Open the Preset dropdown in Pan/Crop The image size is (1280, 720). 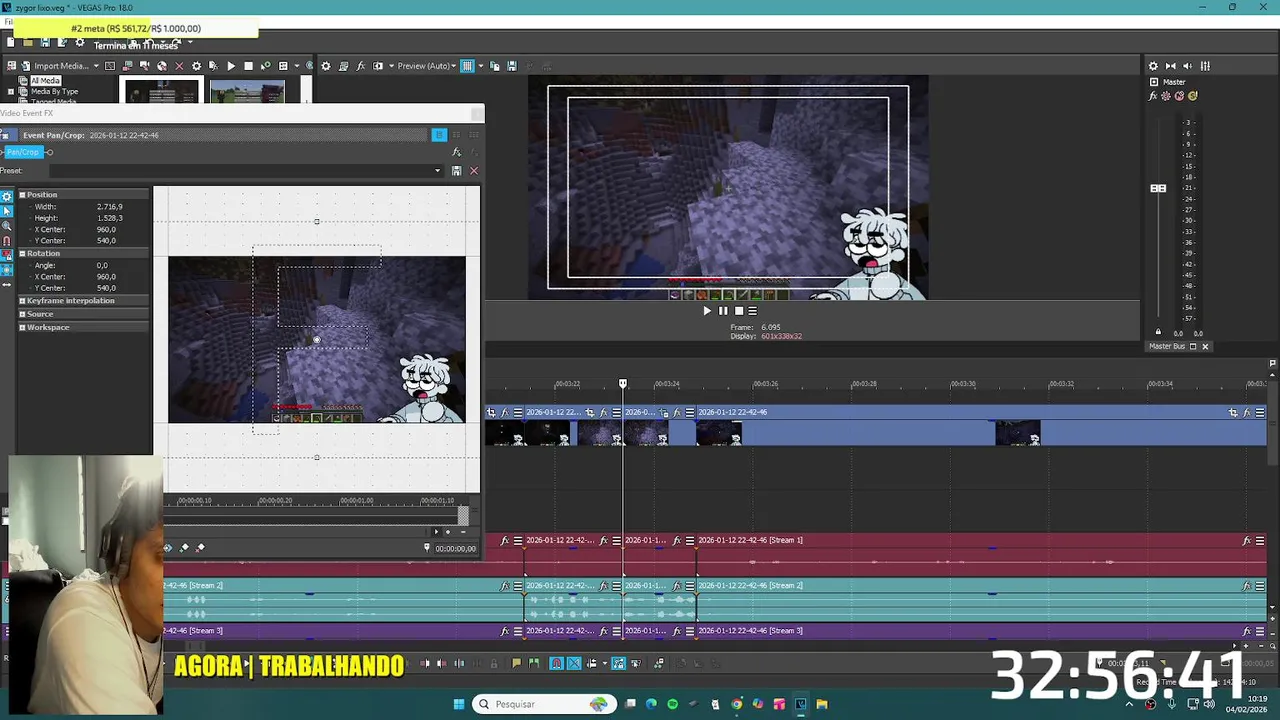pyautogui.click(x=437, y=171)
